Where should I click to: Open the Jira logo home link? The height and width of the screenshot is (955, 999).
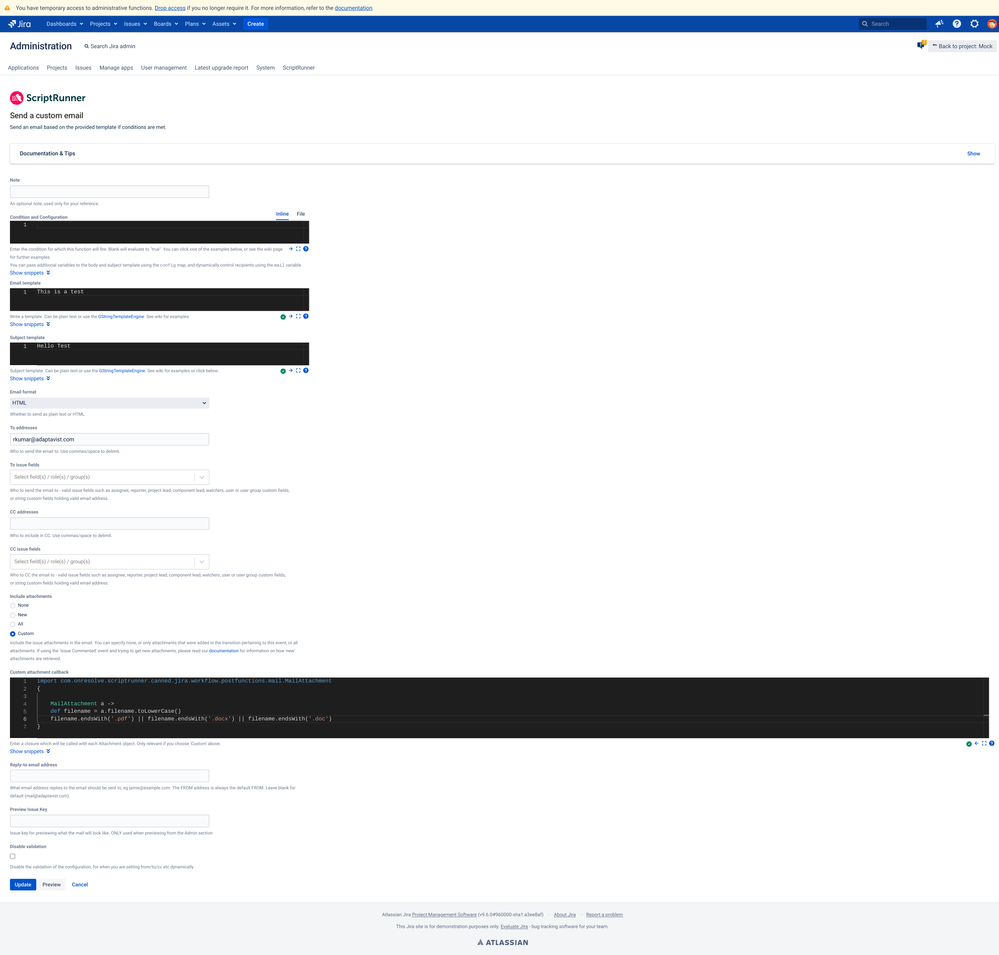point(19,24)
